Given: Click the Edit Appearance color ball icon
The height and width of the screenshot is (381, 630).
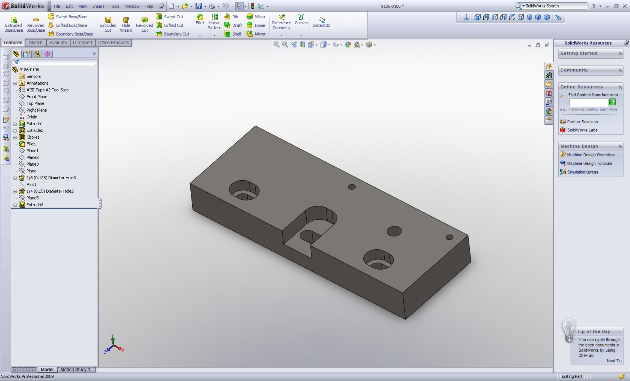Looking at the screenshot, I should (348, 45).
